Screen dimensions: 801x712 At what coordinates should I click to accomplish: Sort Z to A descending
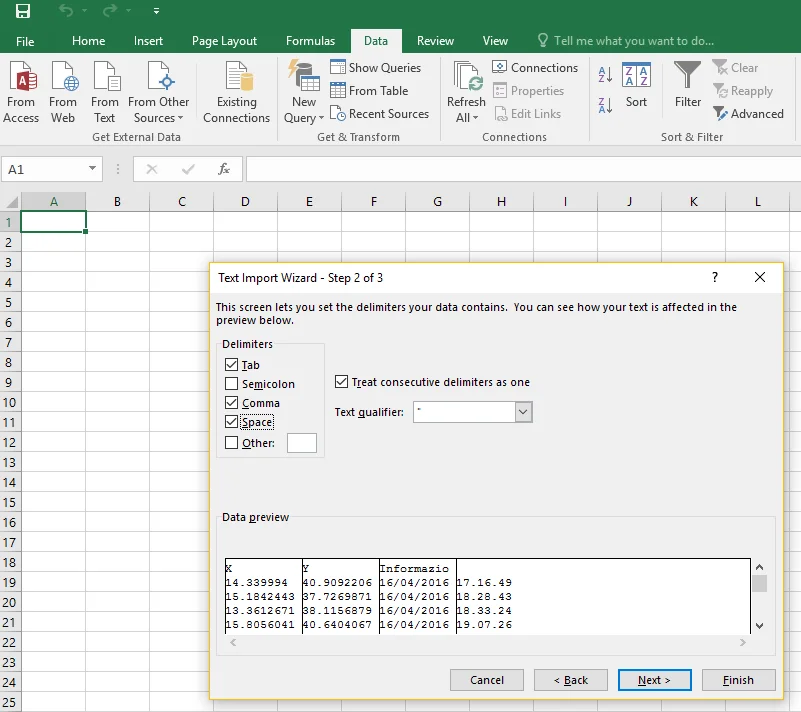pyautogui.click(x=605, y=105)
